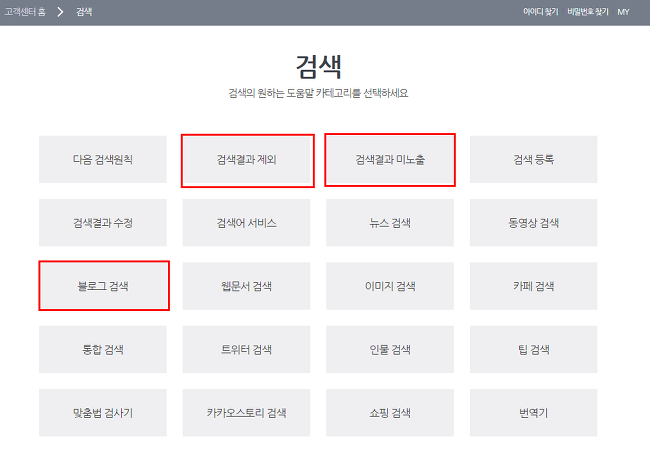Image resolution: width=650 pixels, height=455 pixels.
Task: Select the 검색어 서비스 category
Action: pos(246,223)
